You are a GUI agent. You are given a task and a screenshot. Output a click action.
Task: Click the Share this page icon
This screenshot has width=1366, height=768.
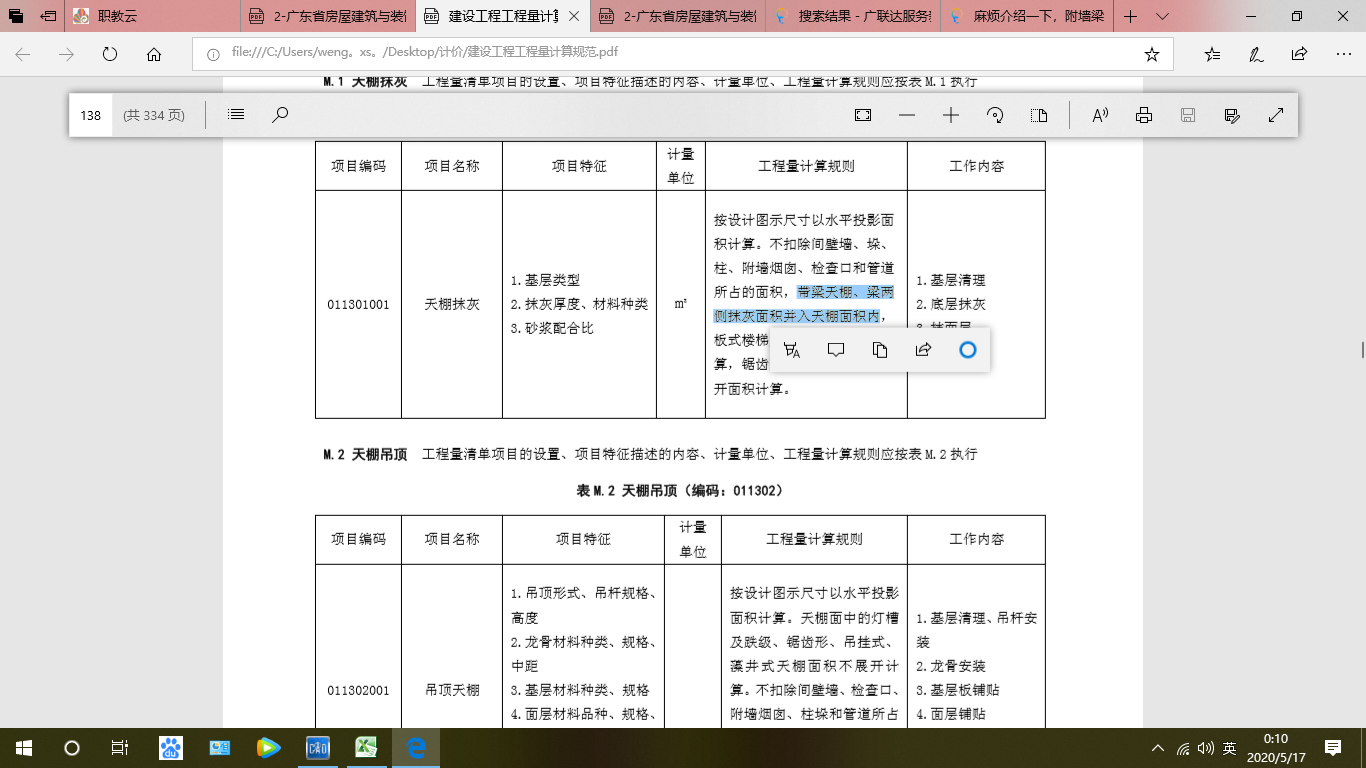pyautogui.click(x=1299, y=55)
